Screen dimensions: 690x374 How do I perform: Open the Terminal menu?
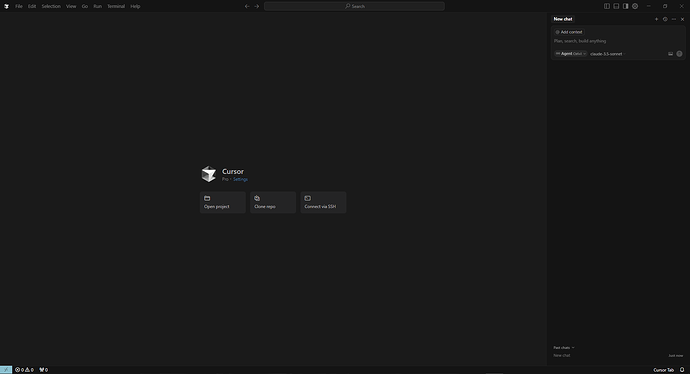point(116,6)
